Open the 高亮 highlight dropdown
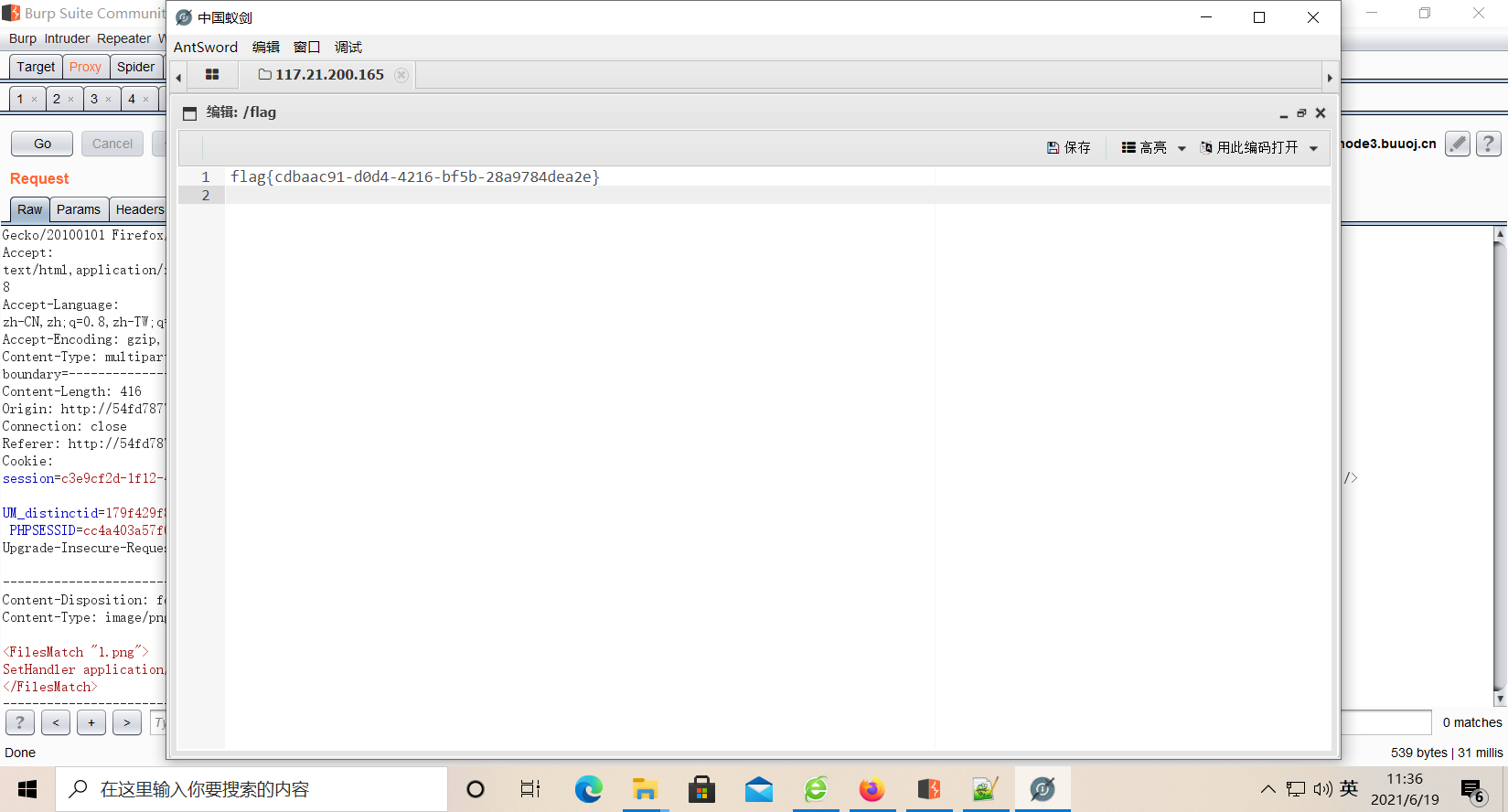Viewport: 1508px width, 812px height. 1153,147
